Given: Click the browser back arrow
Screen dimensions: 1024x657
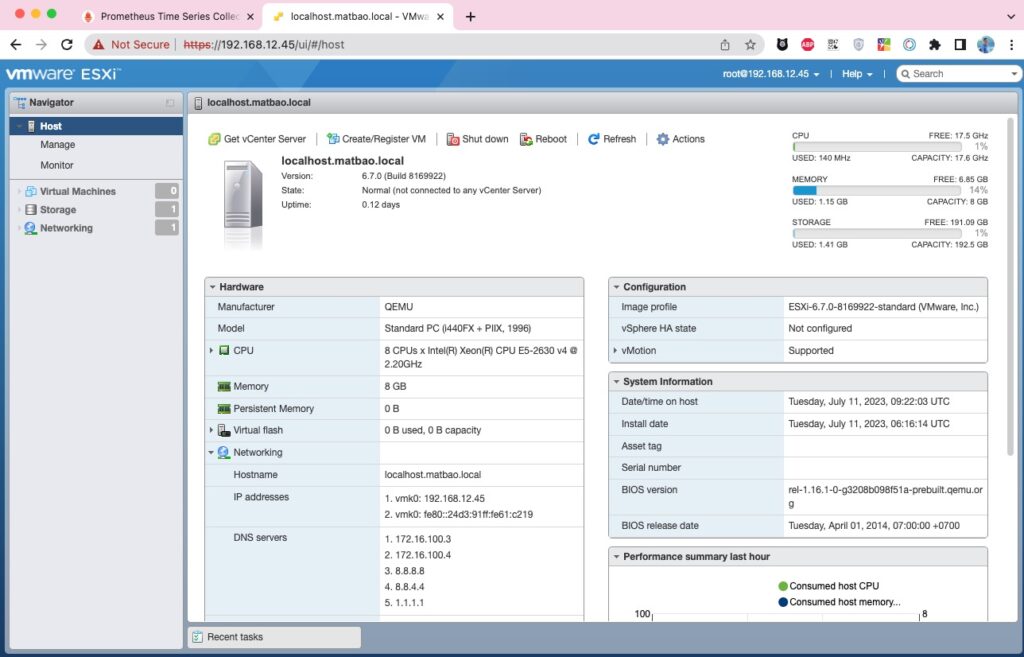Looking at the screenshot, I should [16, 44].
